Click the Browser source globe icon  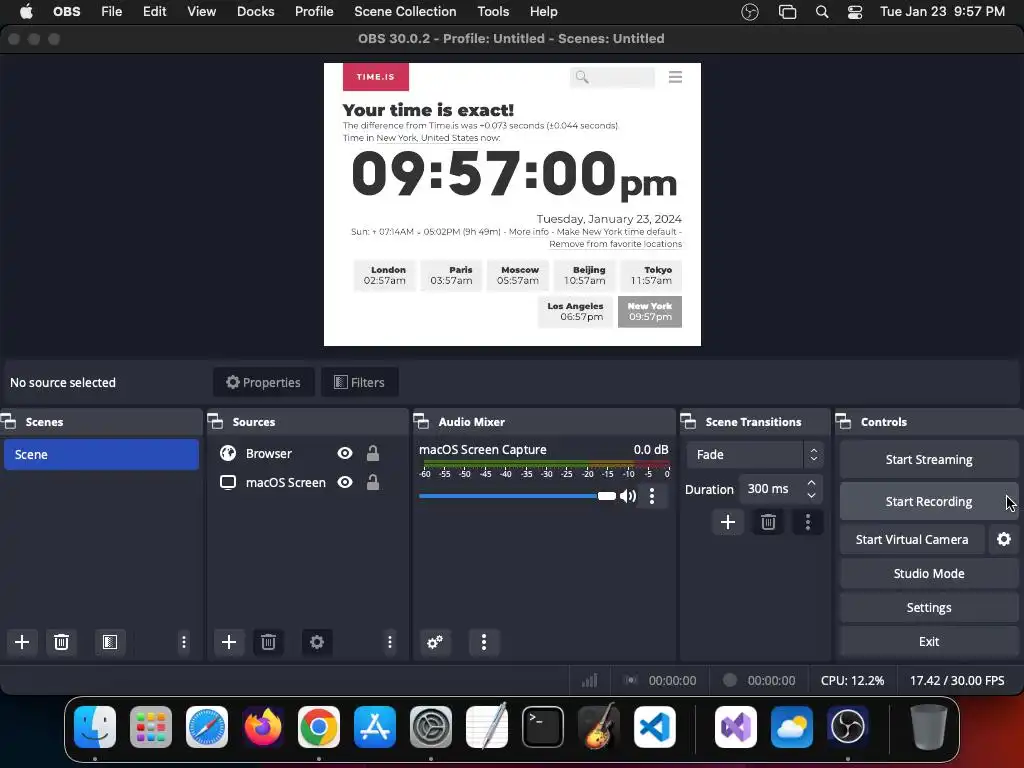click(228, 453)
